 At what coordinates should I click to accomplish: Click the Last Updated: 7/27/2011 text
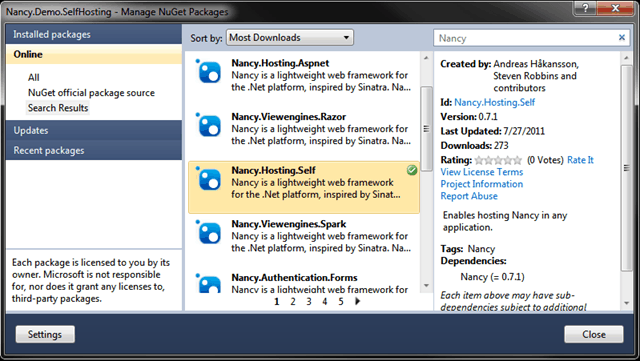point(493,131)
